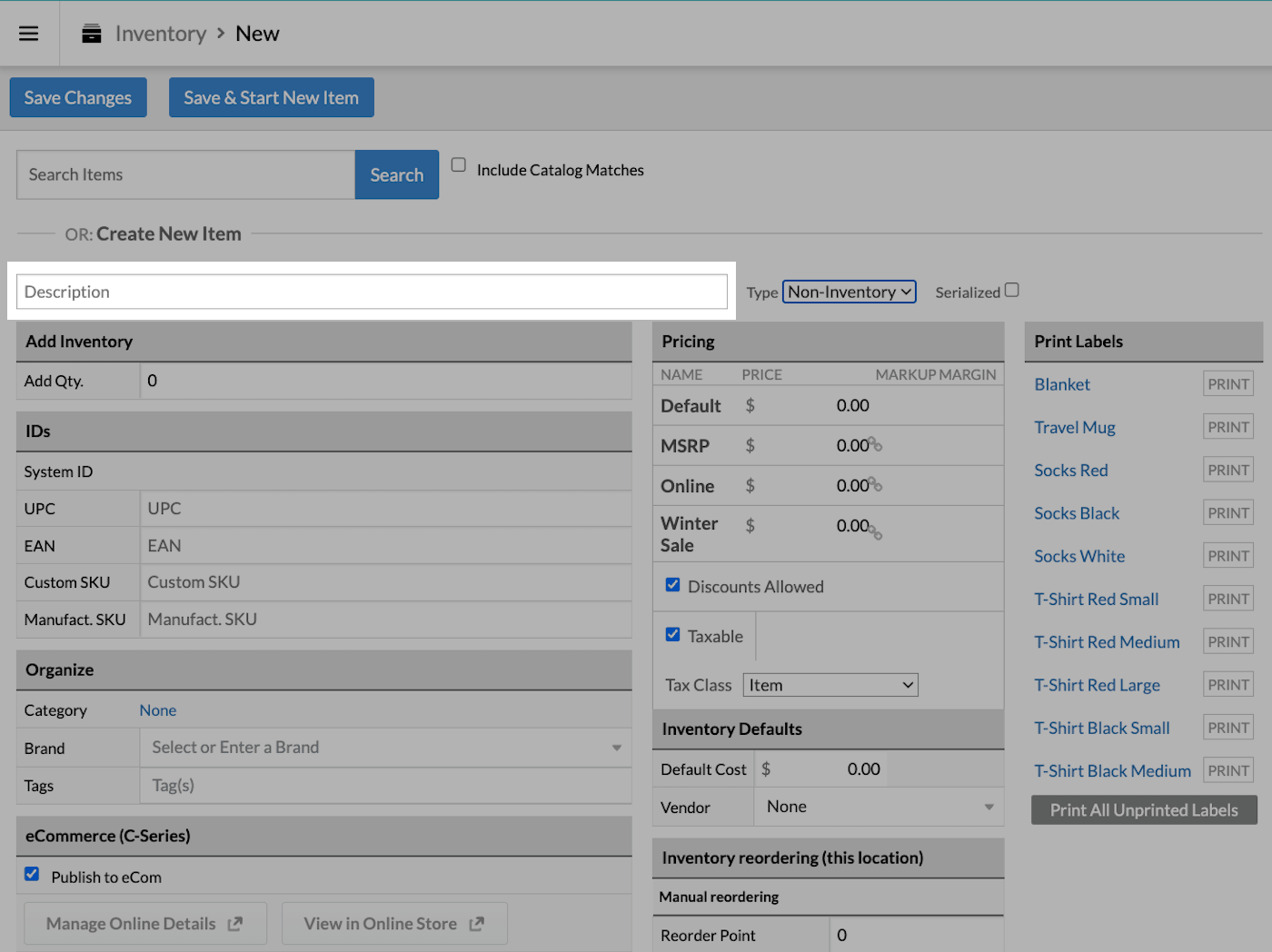Click the Custom SKU input field
The image size is (1272, 952).
click(386, 582)
